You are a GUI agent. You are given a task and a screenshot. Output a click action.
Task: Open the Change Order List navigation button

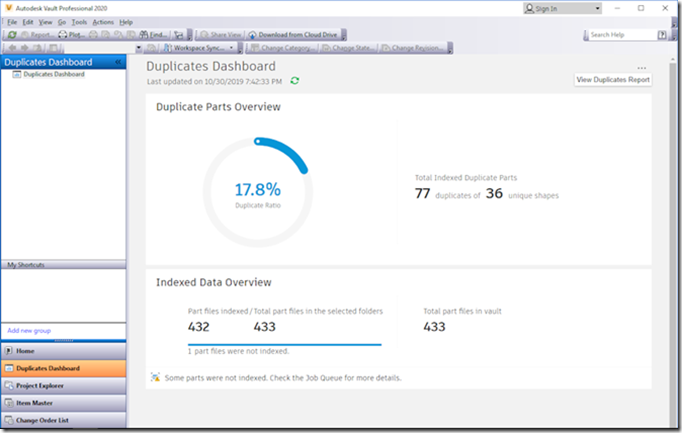pos(64,420)
